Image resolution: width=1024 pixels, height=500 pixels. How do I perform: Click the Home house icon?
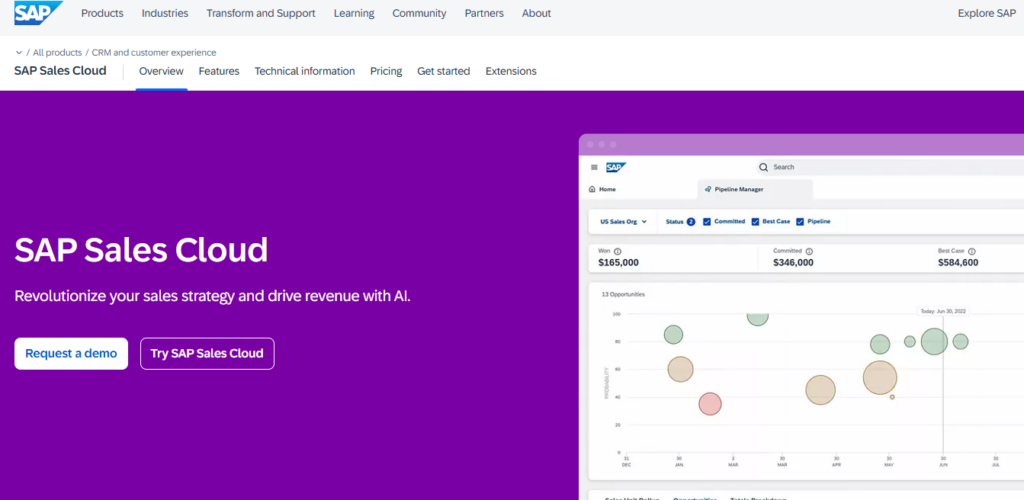tap(592, 189)
